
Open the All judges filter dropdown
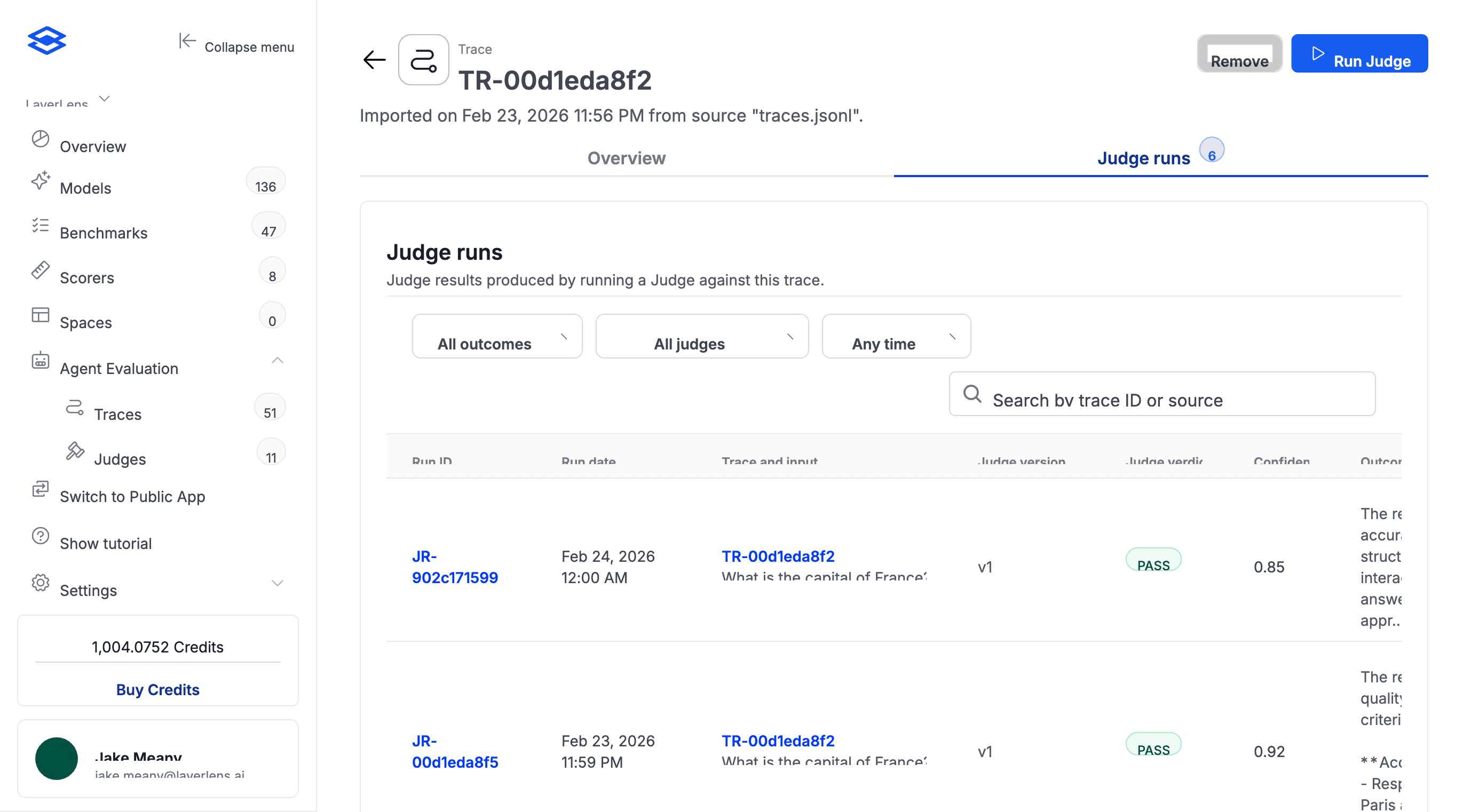(701, 337)
